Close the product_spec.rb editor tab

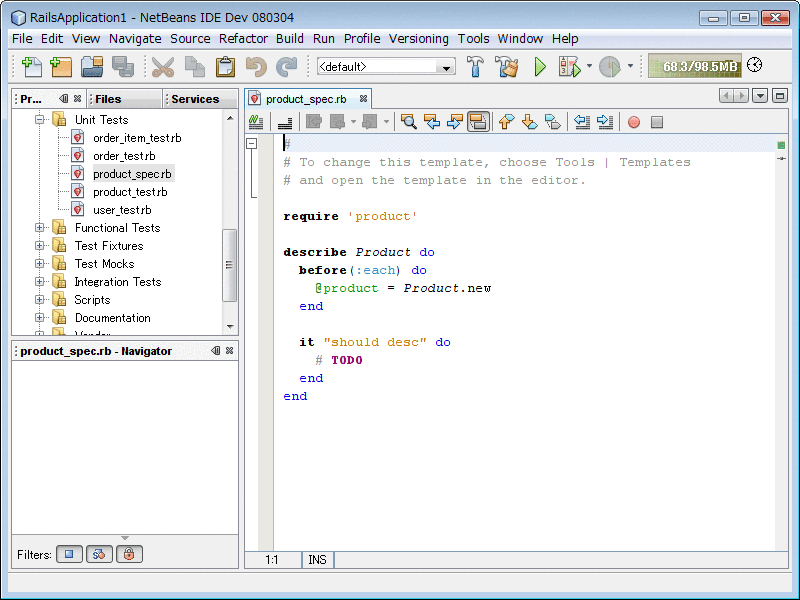tap(363, 98)
